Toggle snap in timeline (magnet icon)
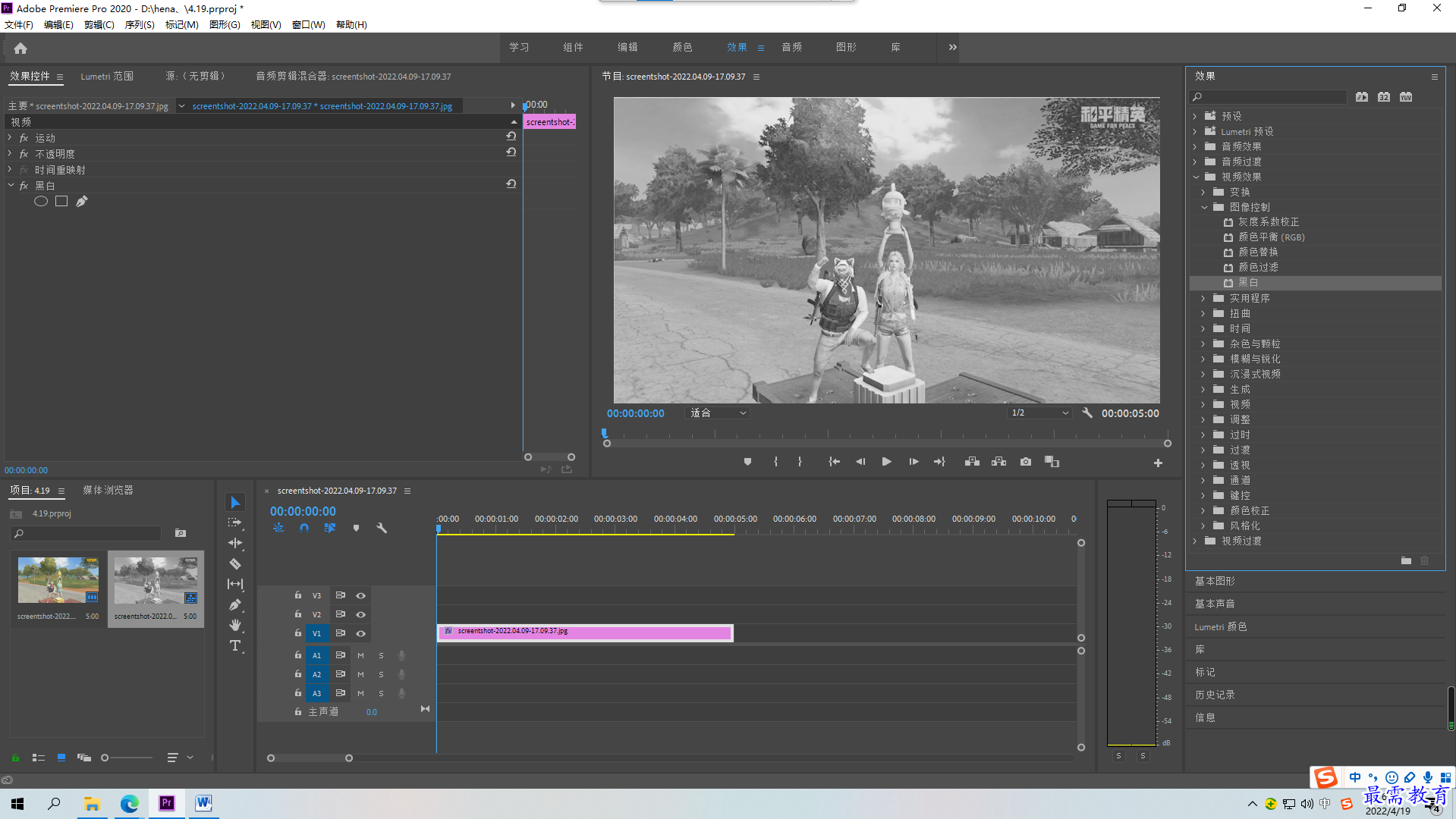The height and width of the screenshot is (819, 1456). pyautogui.click(x=304, y=528)
